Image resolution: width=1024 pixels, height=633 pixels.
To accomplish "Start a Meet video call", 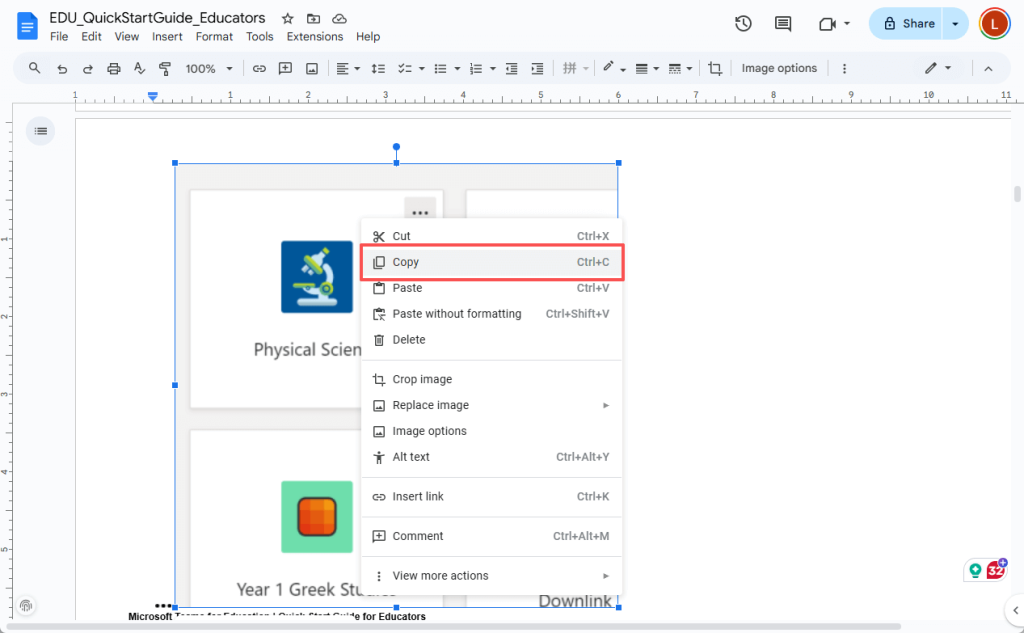I will pos(829,23).
